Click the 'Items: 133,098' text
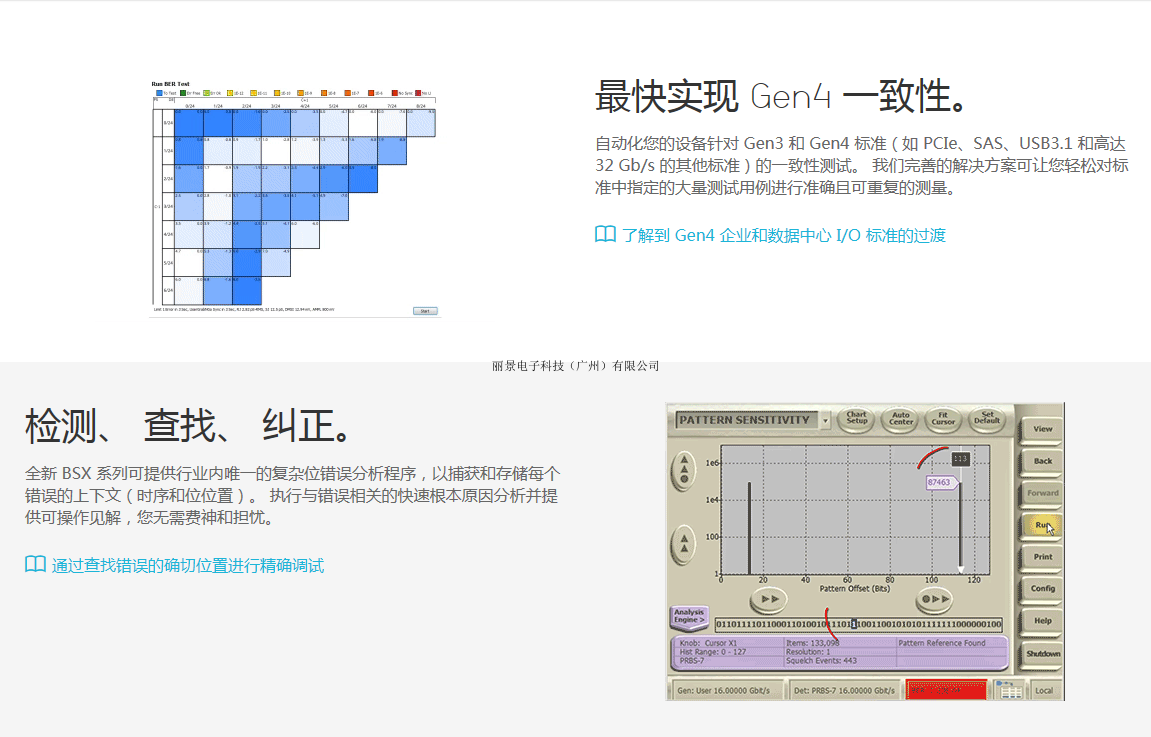Viewport: 1151px width, 737px height. (813, 643)
